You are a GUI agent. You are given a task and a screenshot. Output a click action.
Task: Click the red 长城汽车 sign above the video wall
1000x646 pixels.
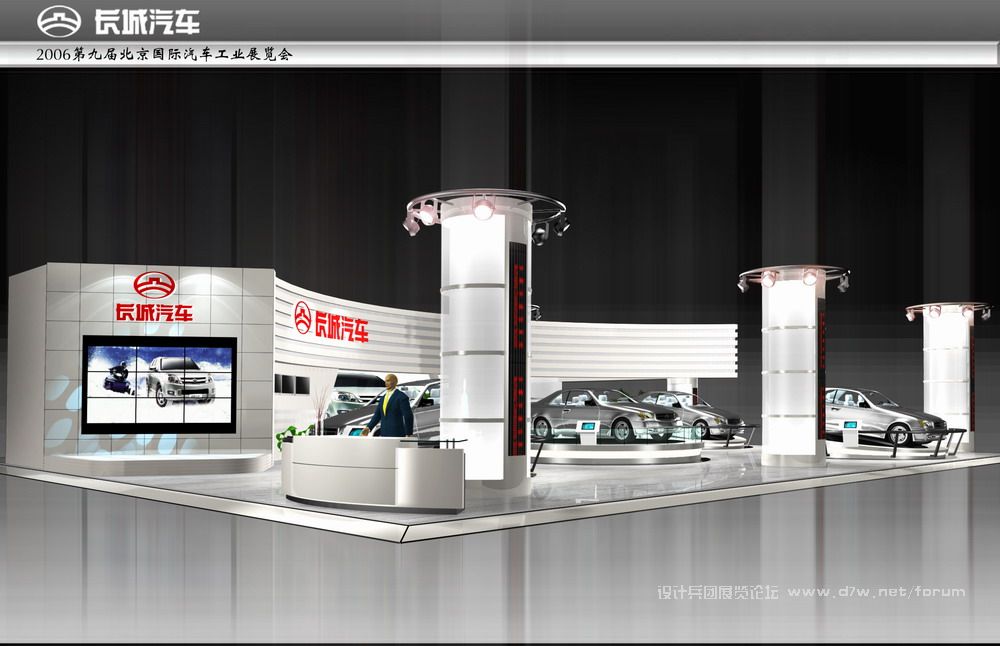[x=154, y=312]
